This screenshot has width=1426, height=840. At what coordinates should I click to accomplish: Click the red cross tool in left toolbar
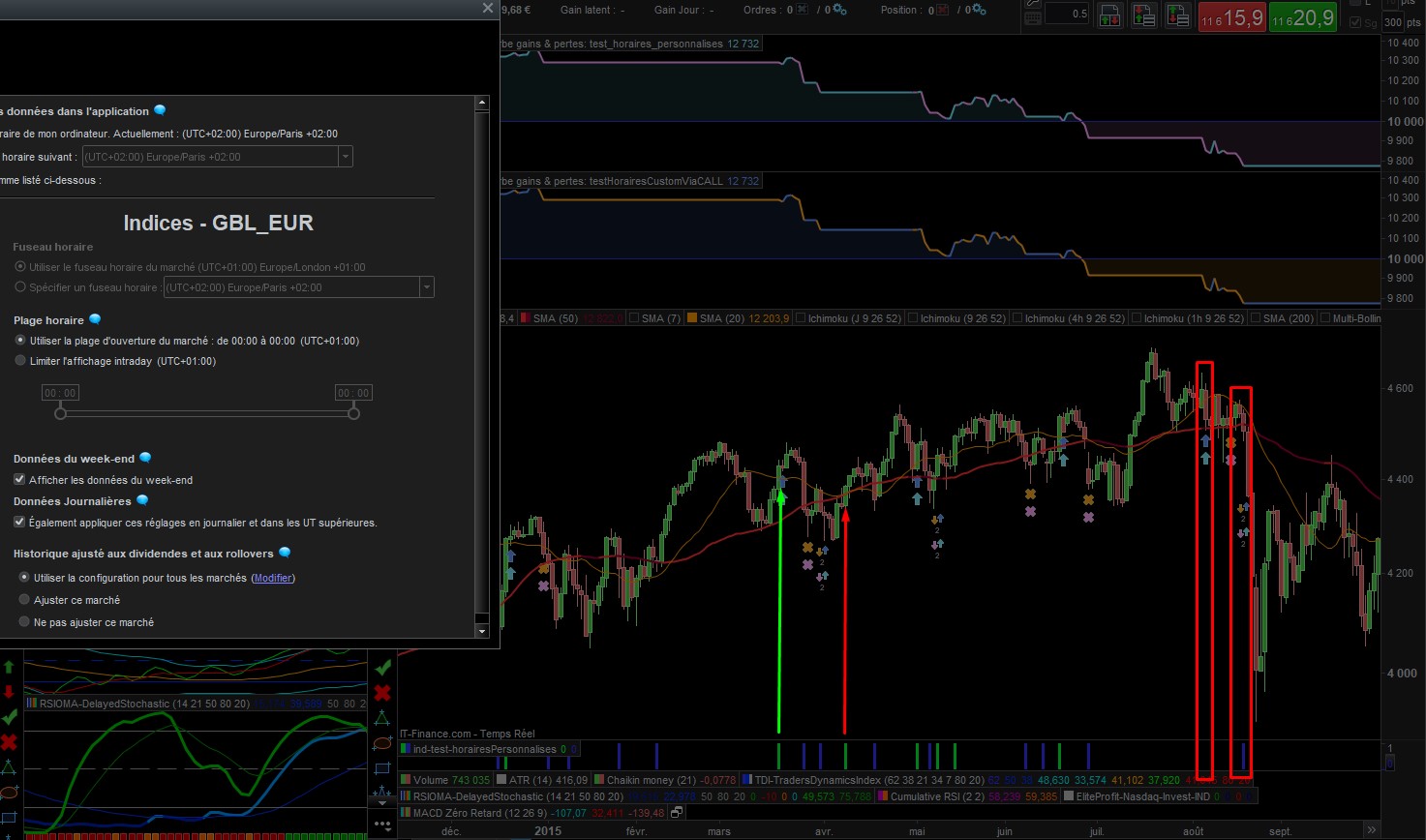pyautogui.click(x=10, y=742)
